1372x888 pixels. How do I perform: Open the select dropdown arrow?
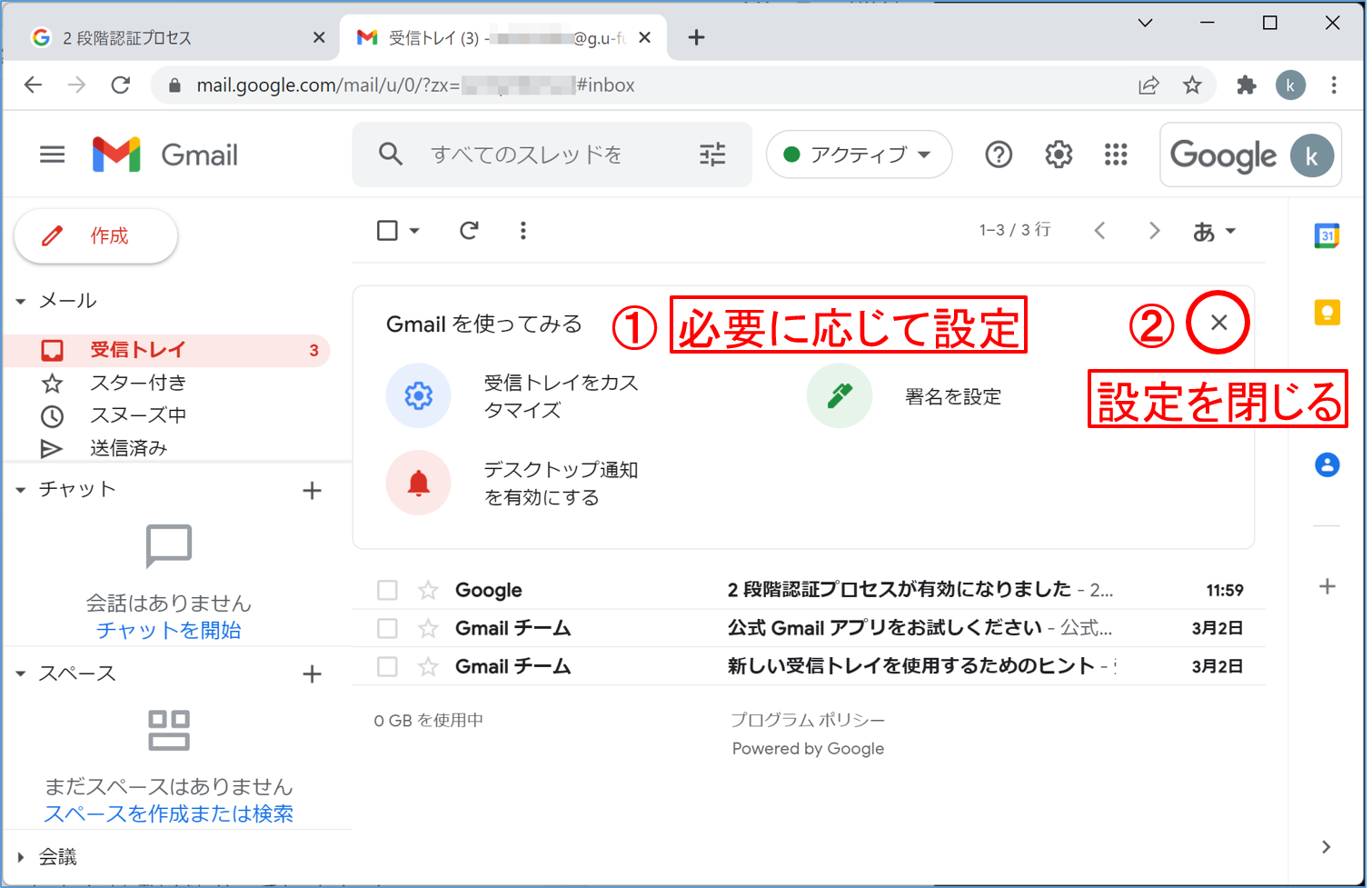(x=414, y=231)
